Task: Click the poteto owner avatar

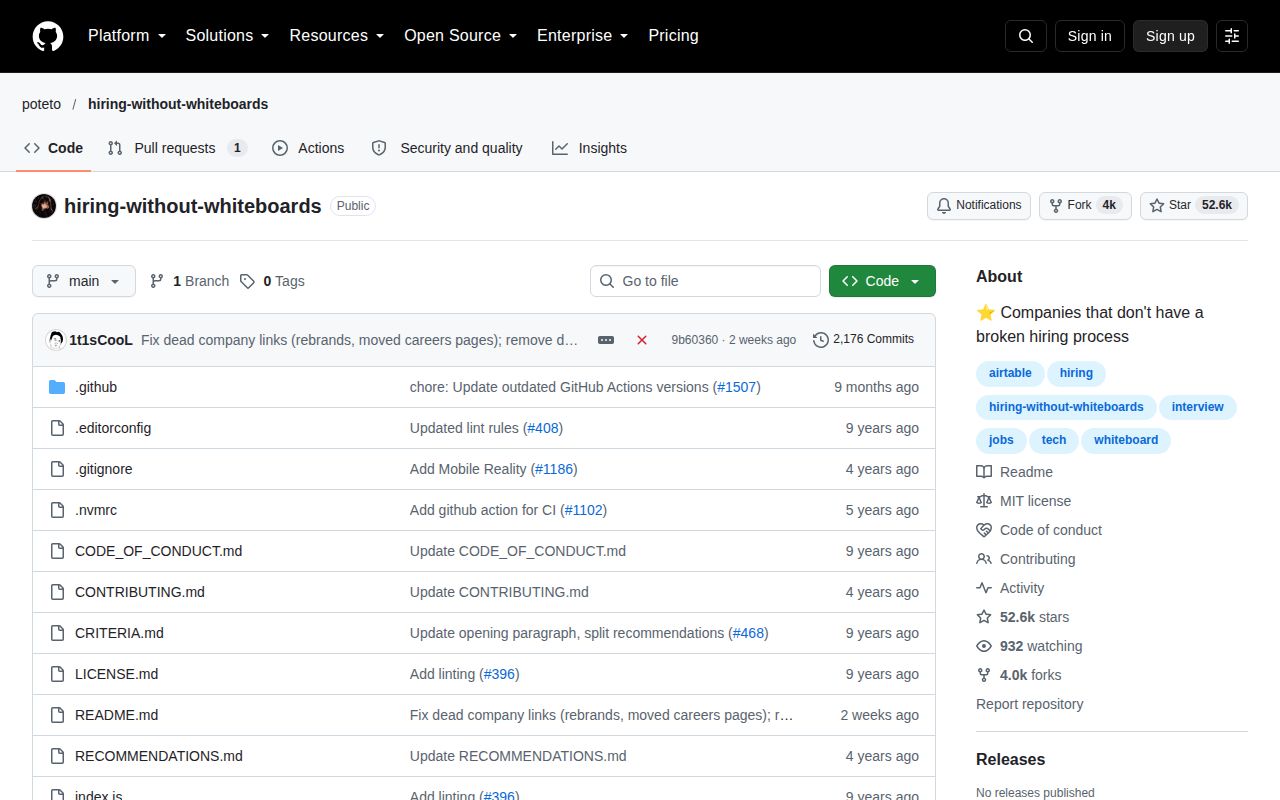Action: click(x=44, y=206)
